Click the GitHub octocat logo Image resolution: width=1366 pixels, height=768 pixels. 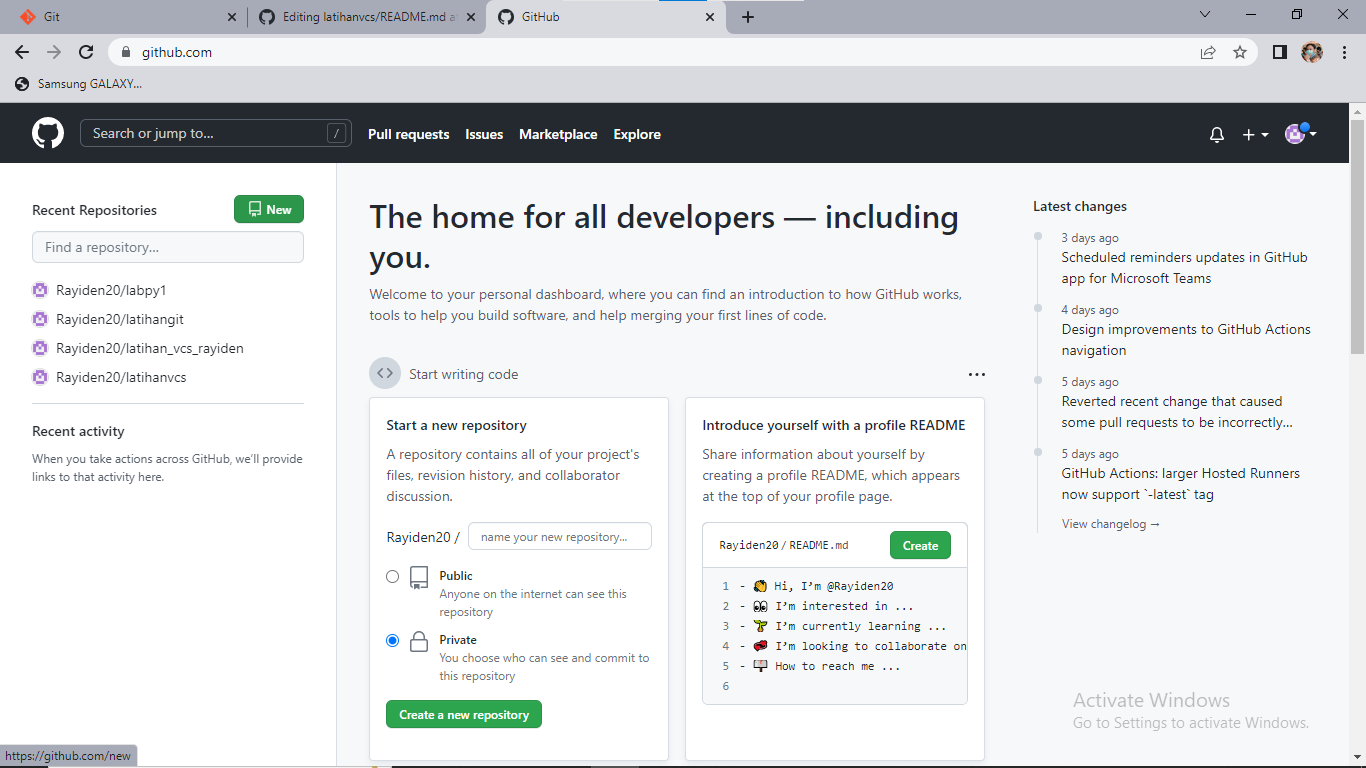coord(48,132)
